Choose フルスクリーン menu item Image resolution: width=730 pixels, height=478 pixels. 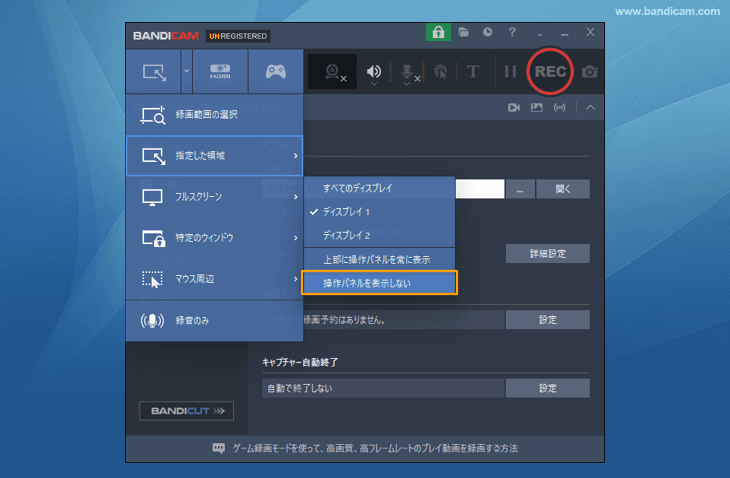(x=215, y=196)
